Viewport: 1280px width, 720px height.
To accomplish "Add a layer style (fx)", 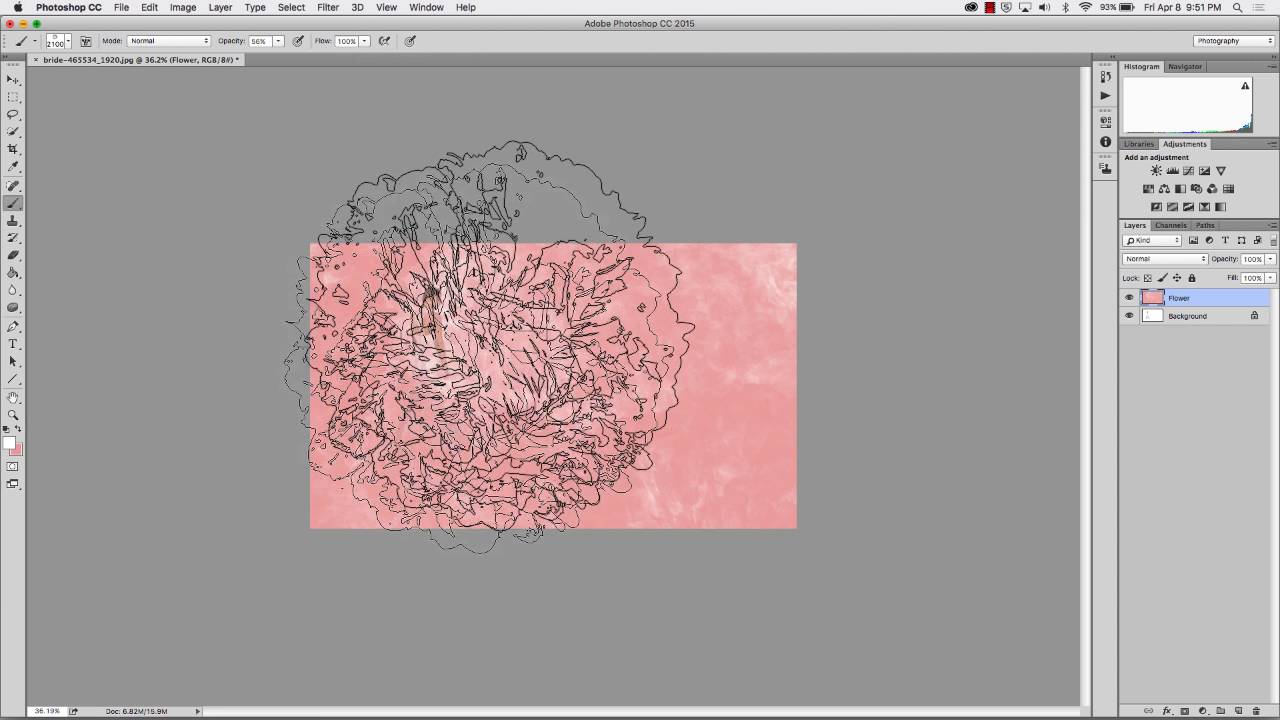I will 1166,711.
